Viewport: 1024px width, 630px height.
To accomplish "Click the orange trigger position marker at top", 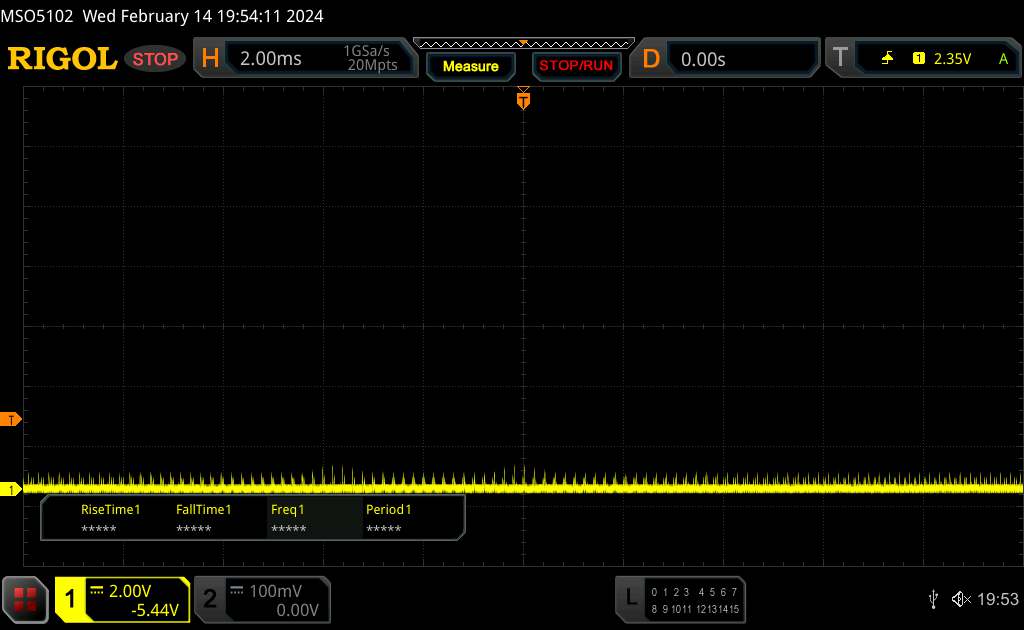I will coord(522,99).
